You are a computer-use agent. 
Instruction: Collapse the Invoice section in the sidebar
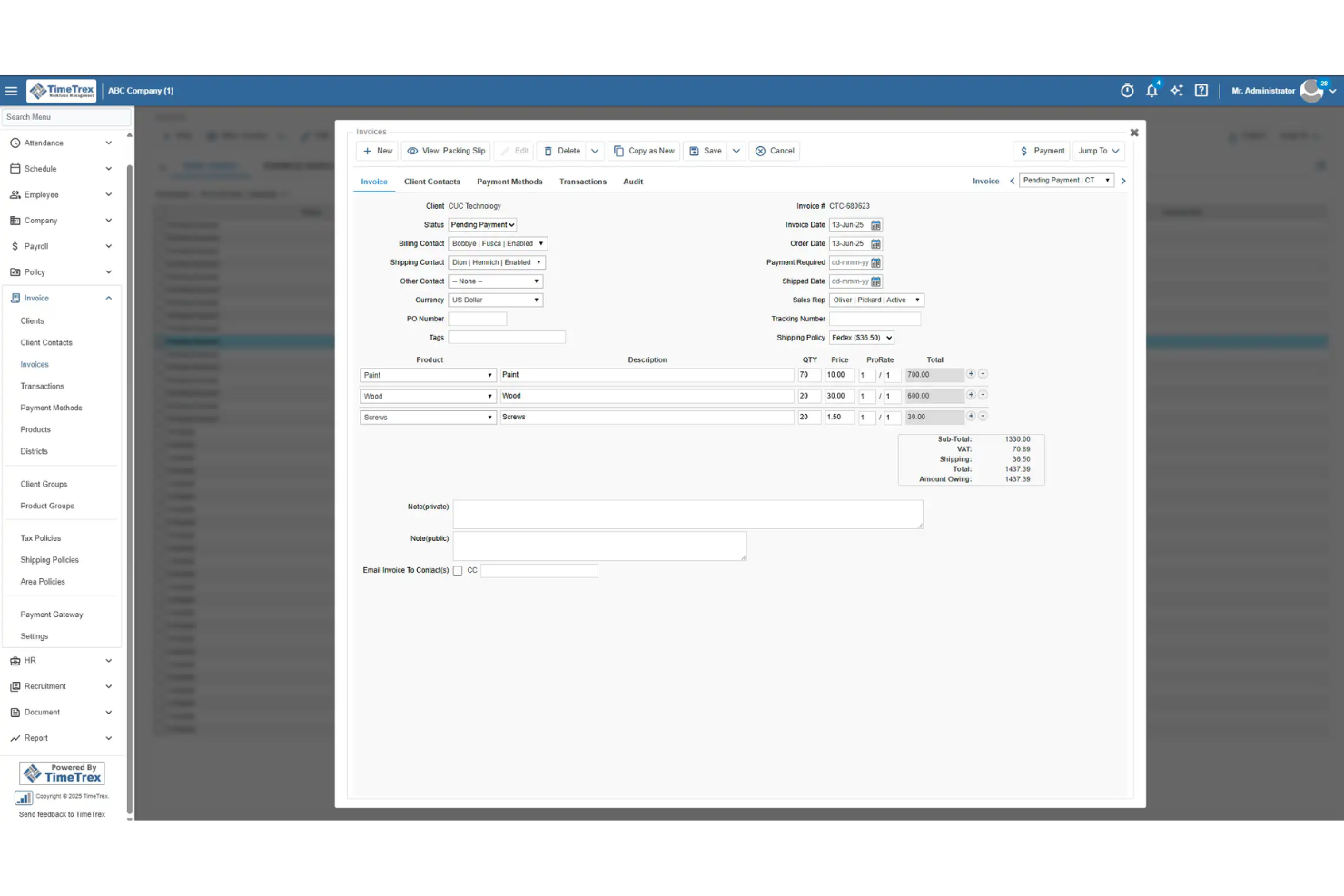click(108, 297)
